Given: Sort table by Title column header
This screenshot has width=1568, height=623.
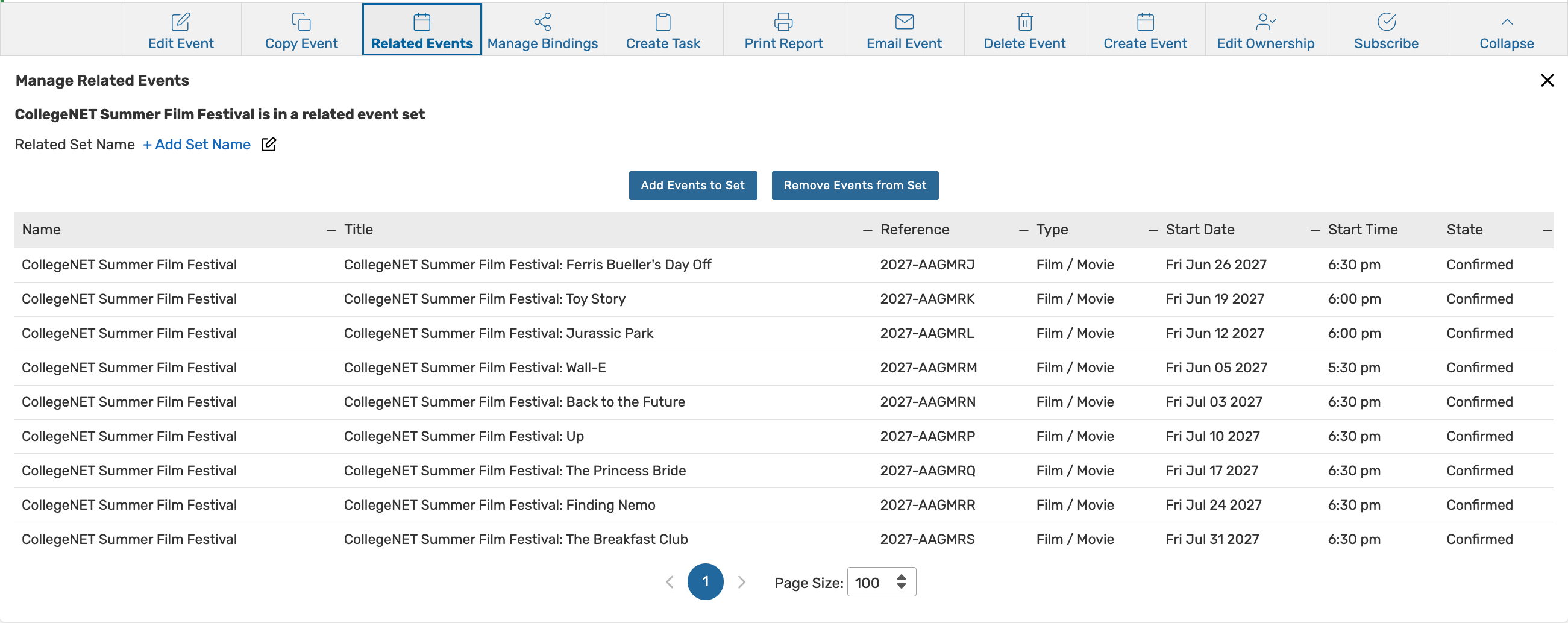Looking at the screenshot, I should point(359,230).
